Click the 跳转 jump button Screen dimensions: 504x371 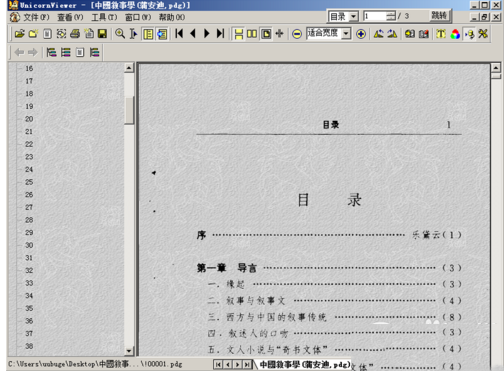(x=439, y=16)
